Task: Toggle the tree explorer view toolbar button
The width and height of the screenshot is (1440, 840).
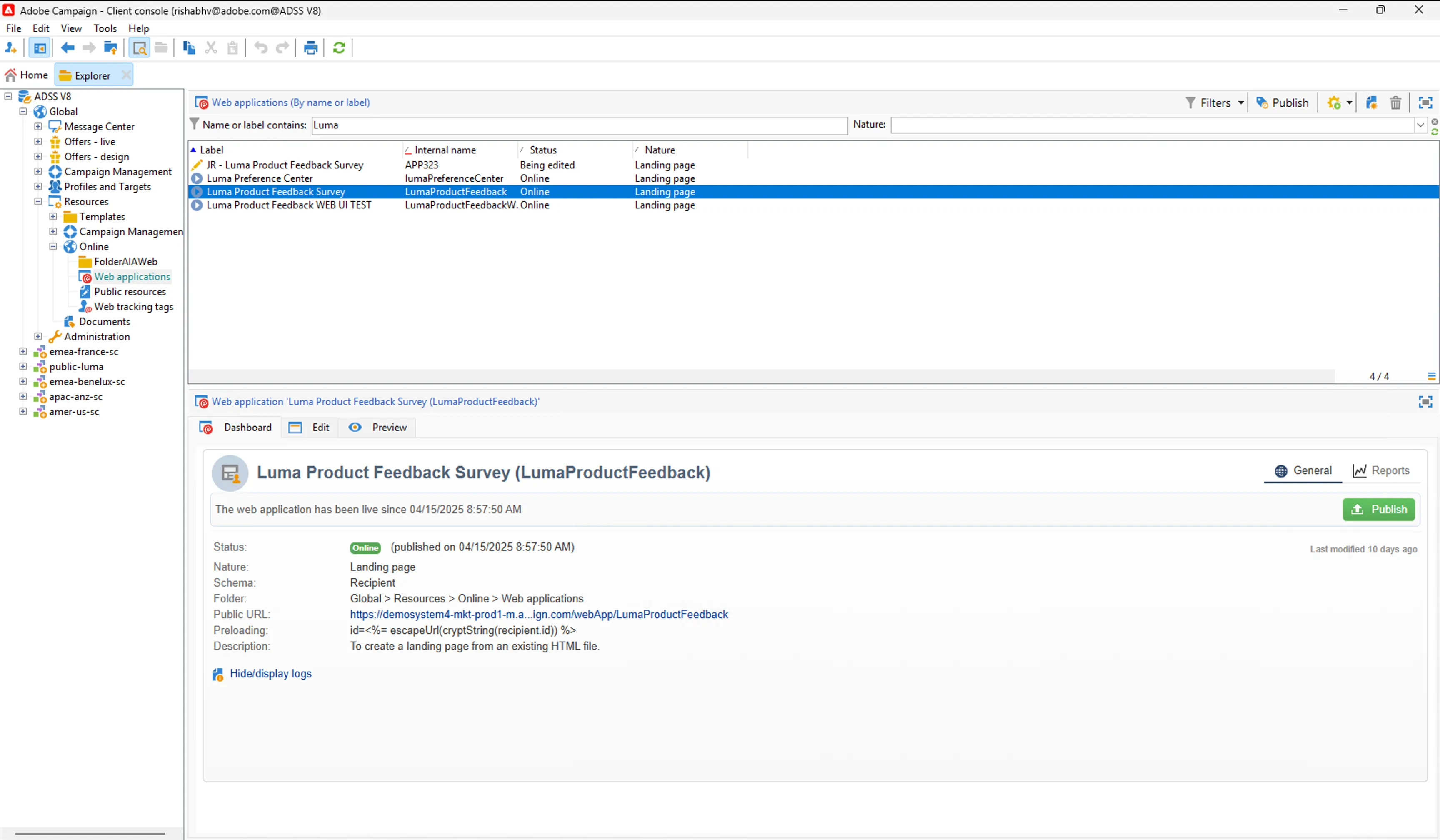Action: coord(40,48)
